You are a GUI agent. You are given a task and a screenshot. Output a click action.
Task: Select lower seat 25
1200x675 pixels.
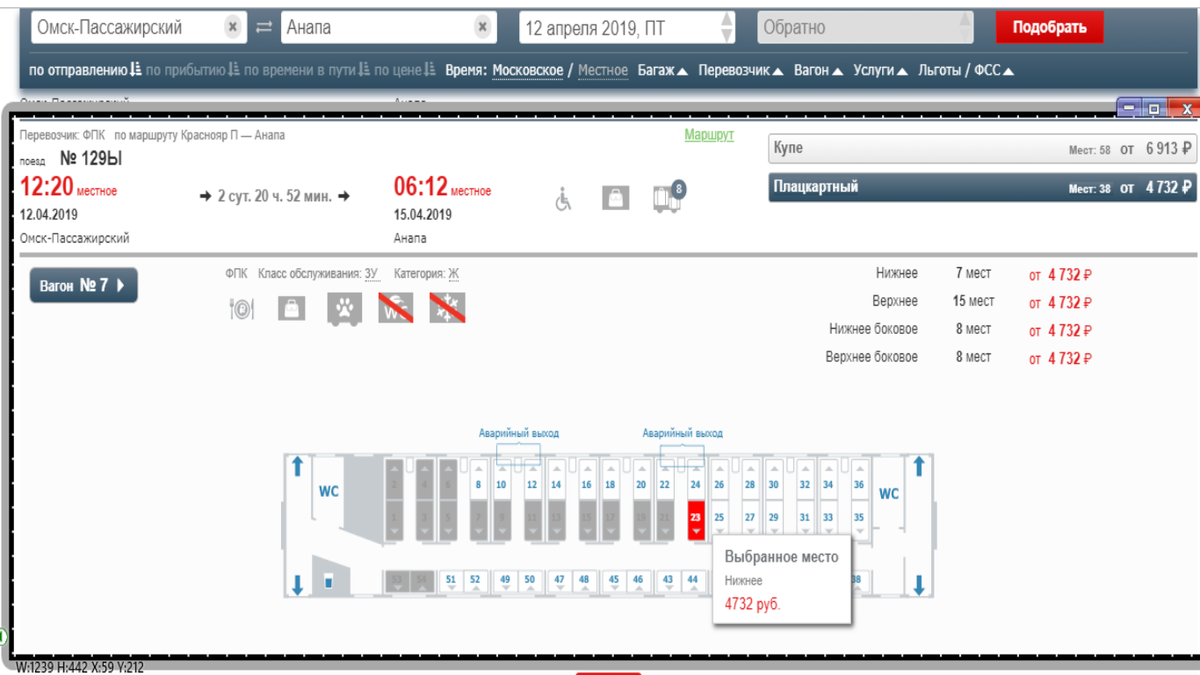[x=719, y=520]
